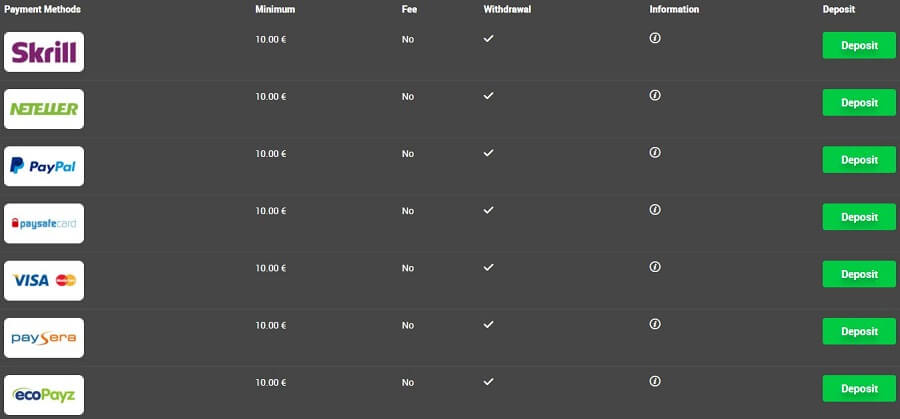Select the paysafecard logo

44,223
